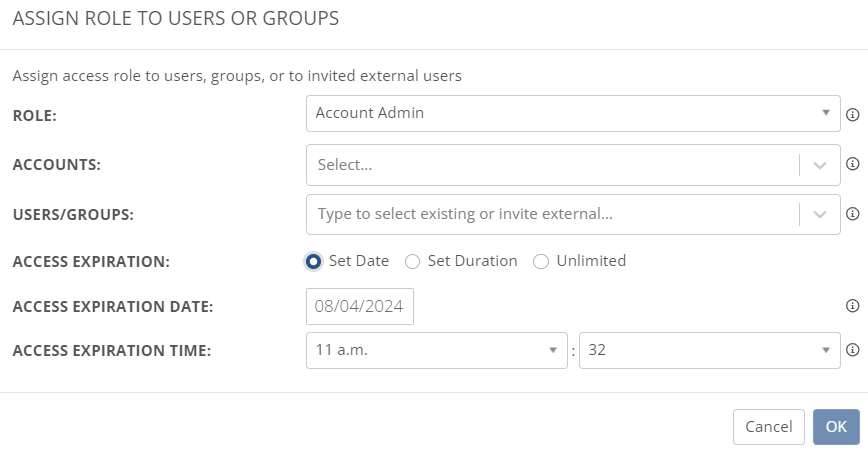Expand the Accounts dropdown chevron
This screenshot has width=868, height=451.
click(820, 165)
